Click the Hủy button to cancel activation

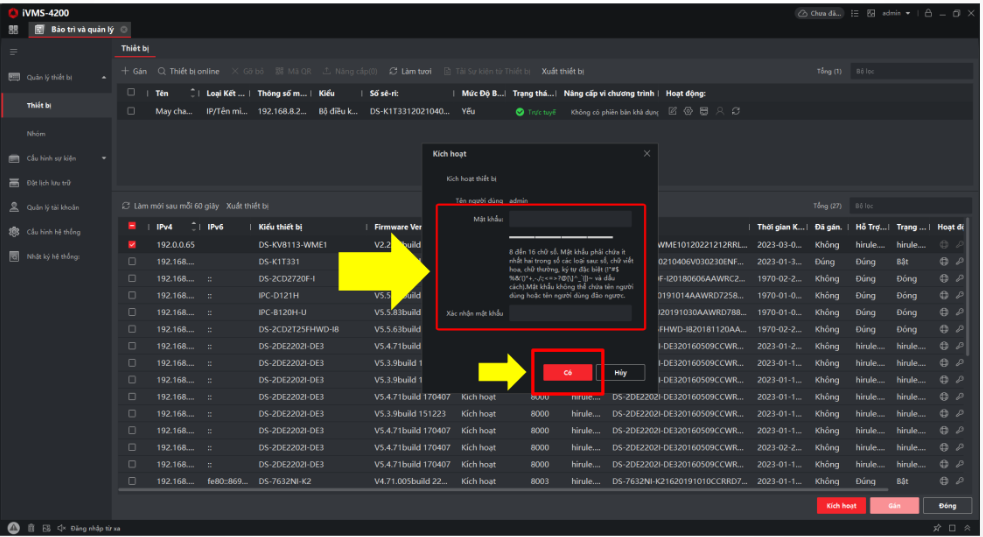pos(620,372)
